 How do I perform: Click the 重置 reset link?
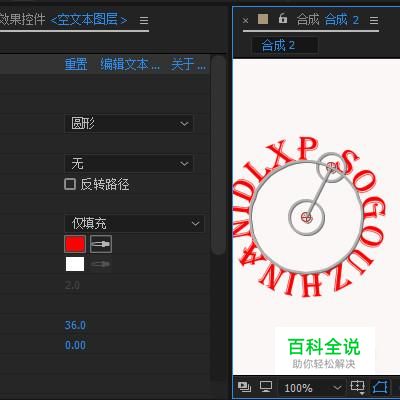pos(76,64)
